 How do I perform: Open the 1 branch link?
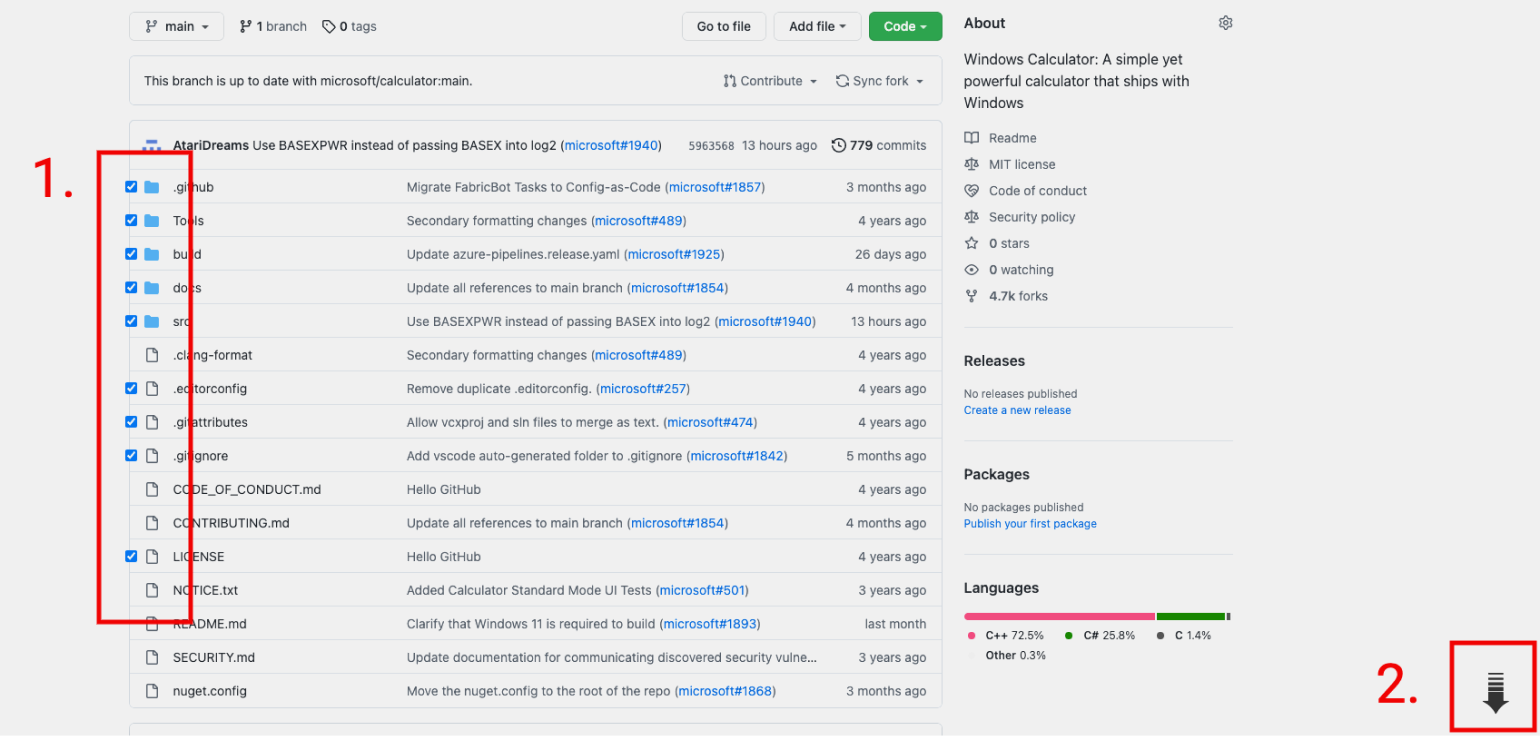[273, 26]
